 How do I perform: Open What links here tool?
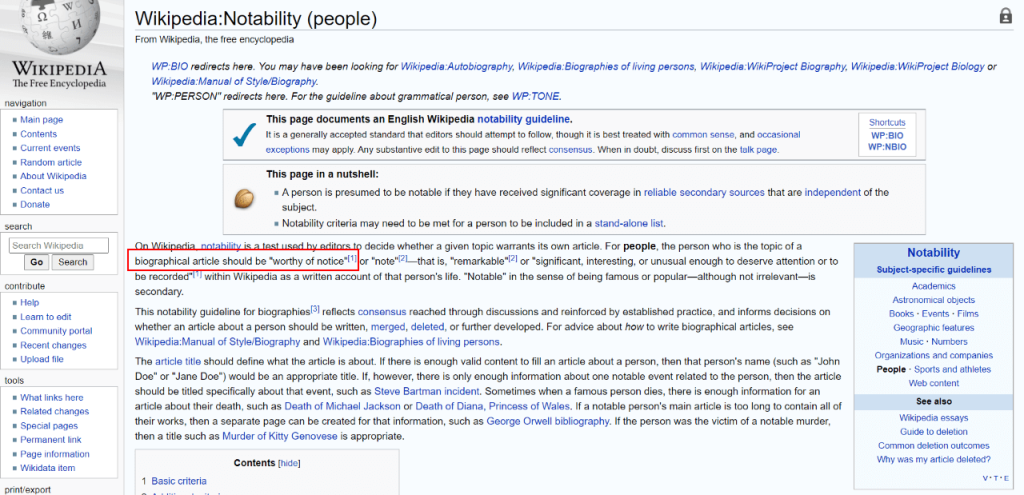pyautogui.click(x=52, y=397)
